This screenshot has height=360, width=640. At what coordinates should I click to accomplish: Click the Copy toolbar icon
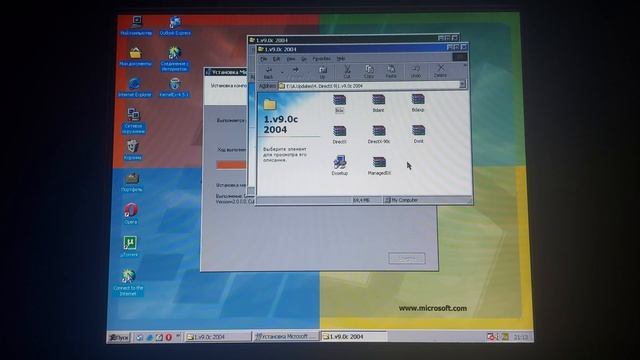pos(369,71)
